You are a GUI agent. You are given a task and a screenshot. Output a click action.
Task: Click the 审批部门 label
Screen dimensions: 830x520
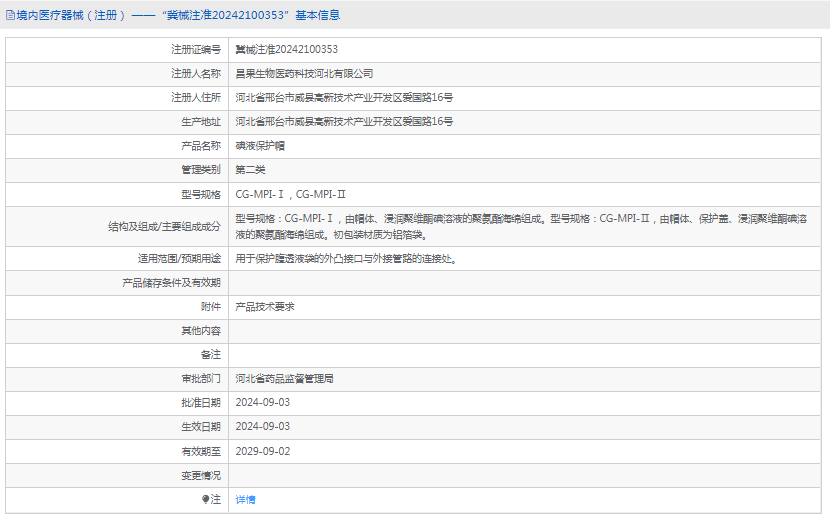pos(201,379)
